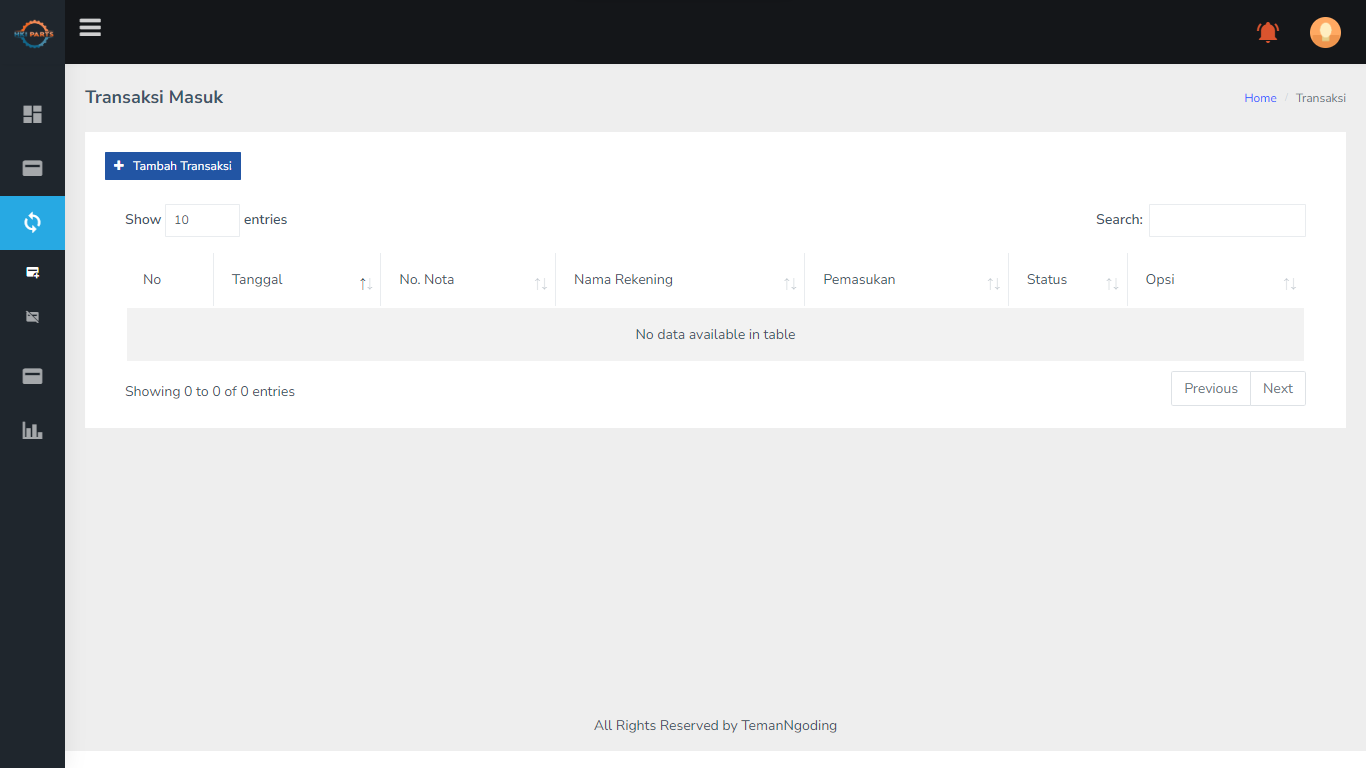Navigate to Home via the breadcrumb
The image size is (1366, 768).
point(1260,97)
